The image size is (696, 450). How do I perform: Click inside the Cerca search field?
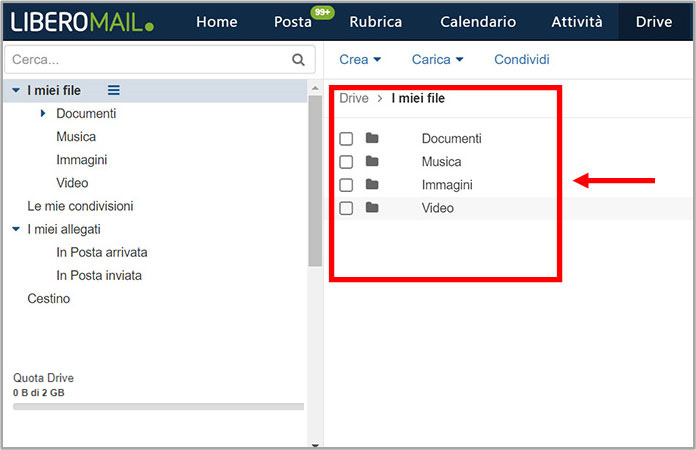pyautogui.click(x=145, y=60)
